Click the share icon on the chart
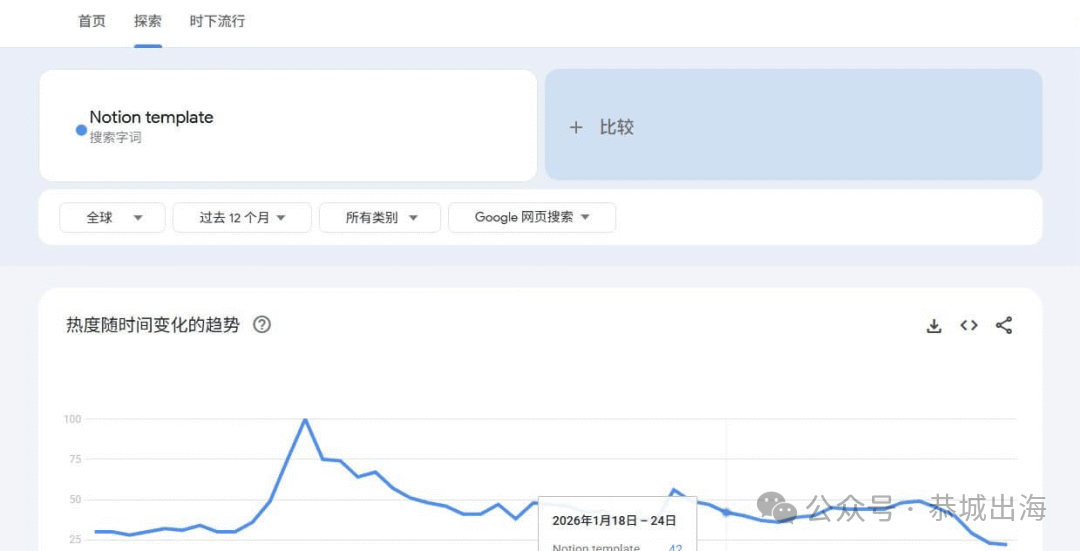Viewport: 1080px width, 551px height. click(1004, 326)
